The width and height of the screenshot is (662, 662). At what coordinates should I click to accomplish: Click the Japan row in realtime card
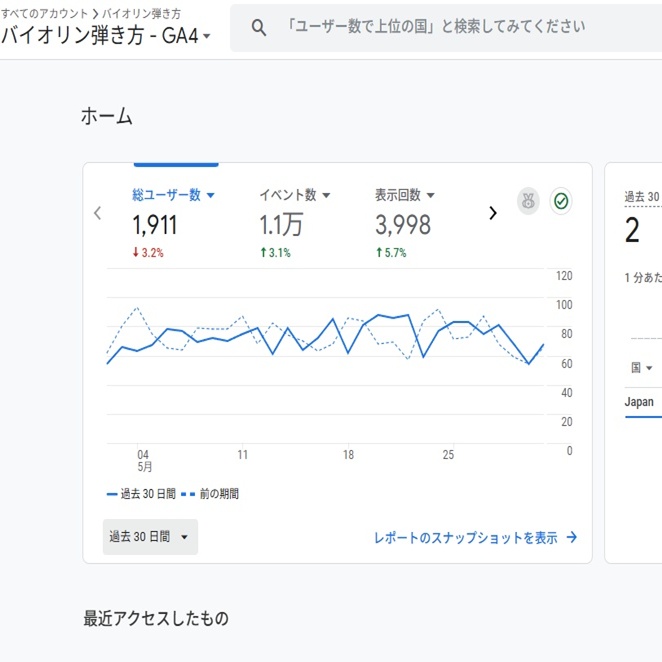tap(639, 402)
